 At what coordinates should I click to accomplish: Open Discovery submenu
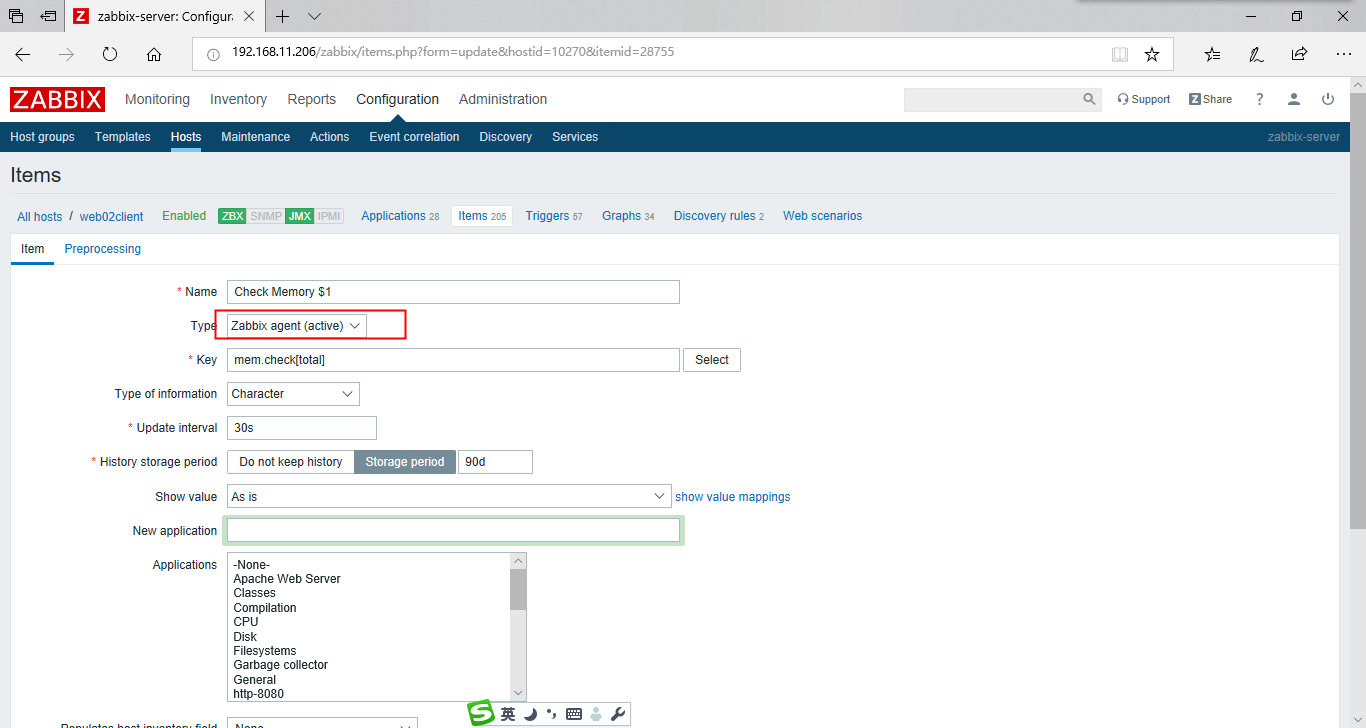(x=505, y=137)
